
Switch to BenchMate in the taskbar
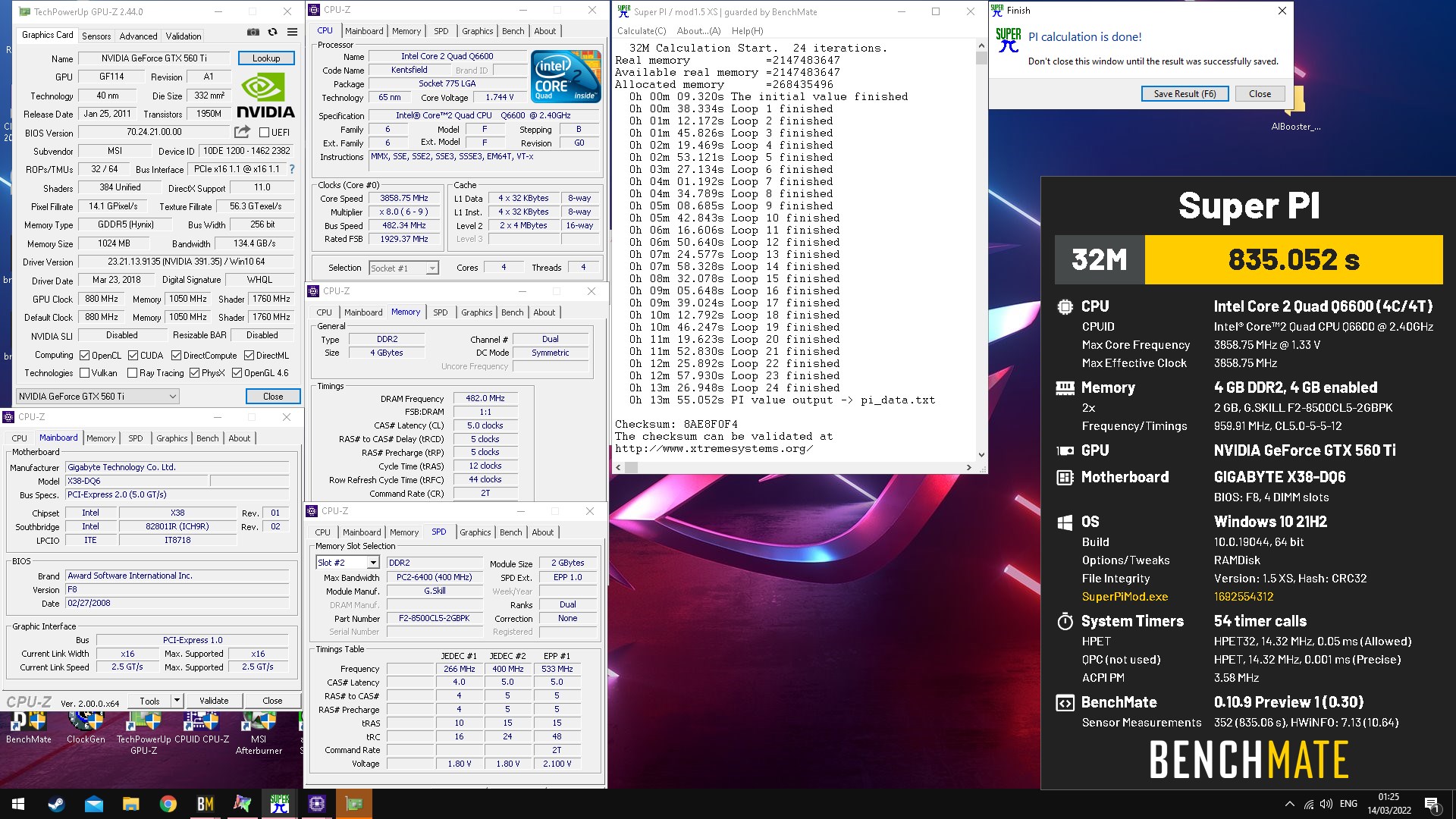[205, 804]
